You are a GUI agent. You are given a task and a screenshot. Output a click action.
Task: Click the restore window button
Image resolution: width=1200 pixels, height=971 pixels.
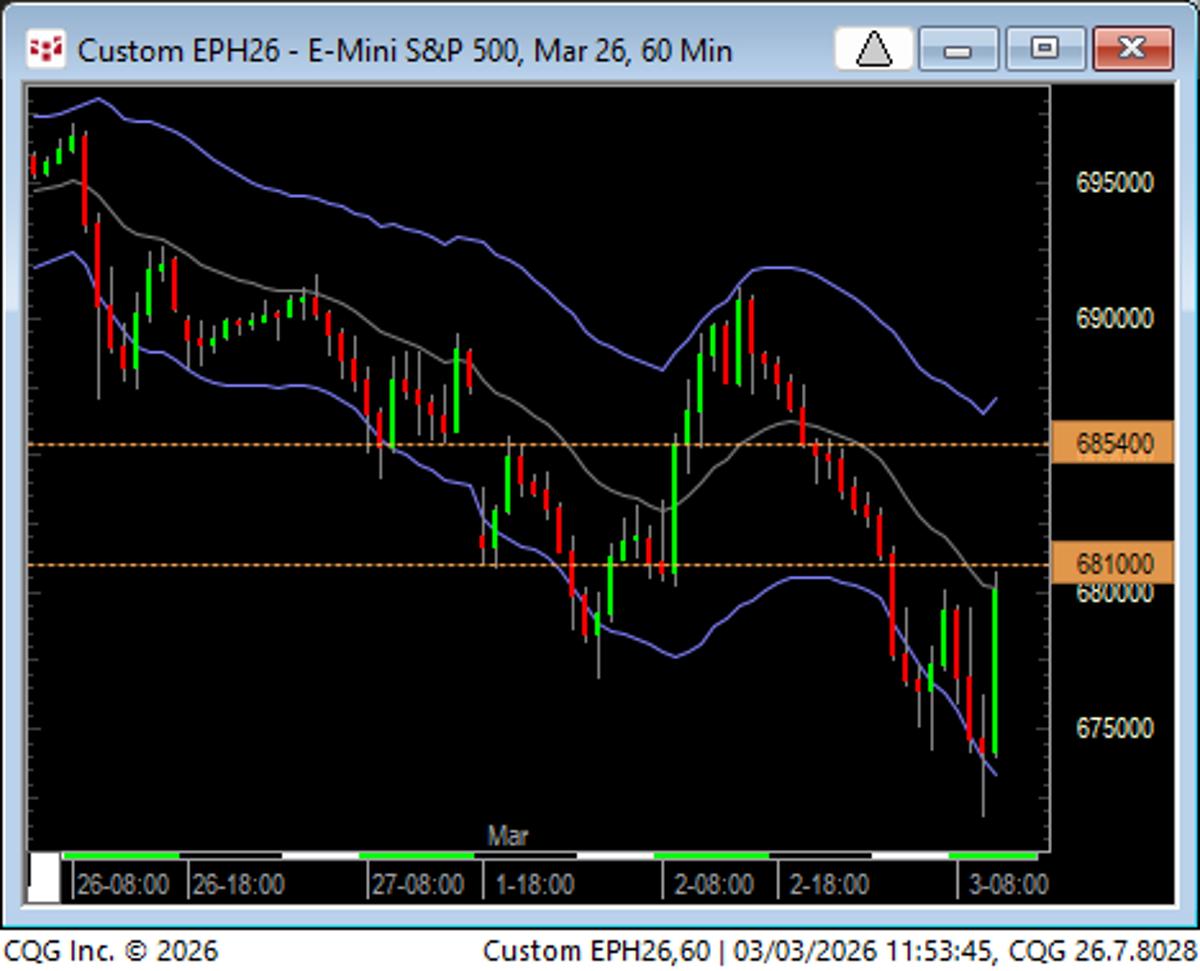pyautogui.click(x=1042, y=47)
